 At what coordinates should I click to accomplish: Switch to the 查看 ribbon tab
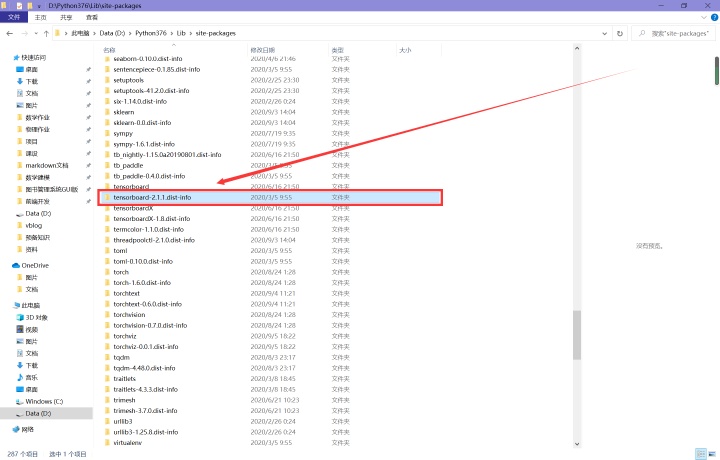click(x=92, y=17)
